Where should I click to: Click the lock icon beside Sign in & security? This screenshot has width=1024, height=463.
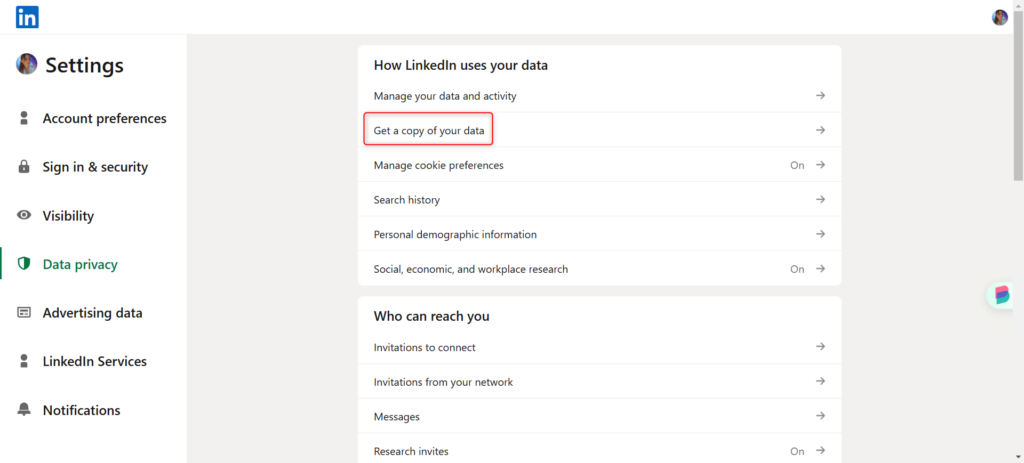coord(24,167)
